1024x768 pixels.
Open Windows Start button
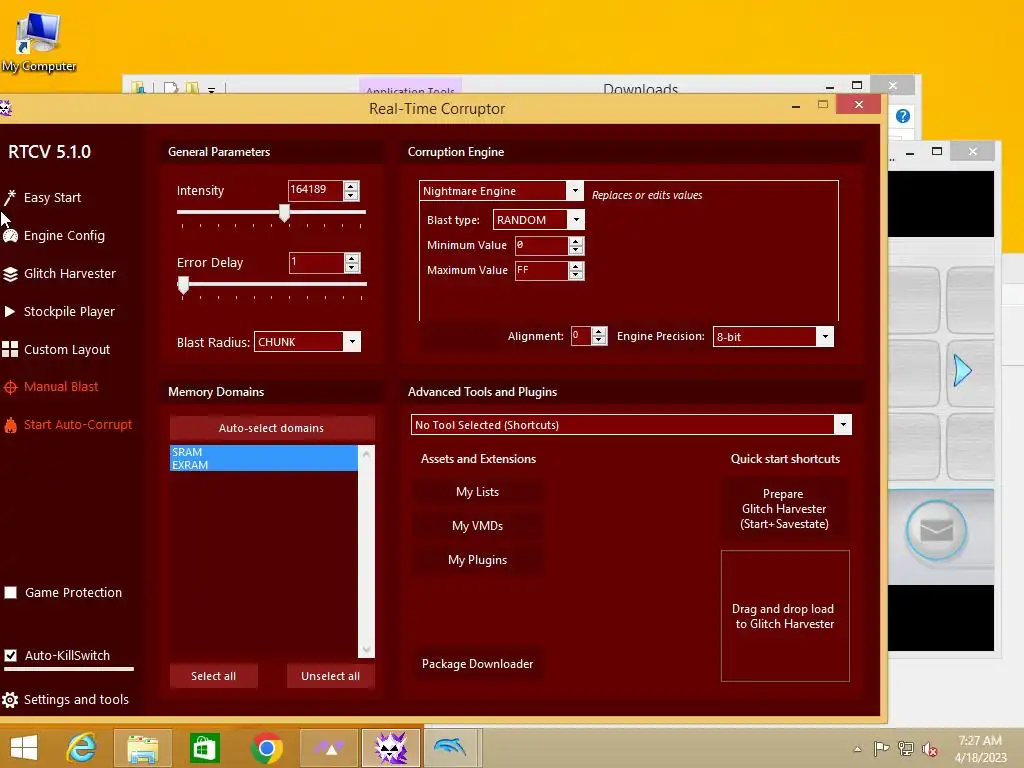pyautogui.click(x=24, y=748)
